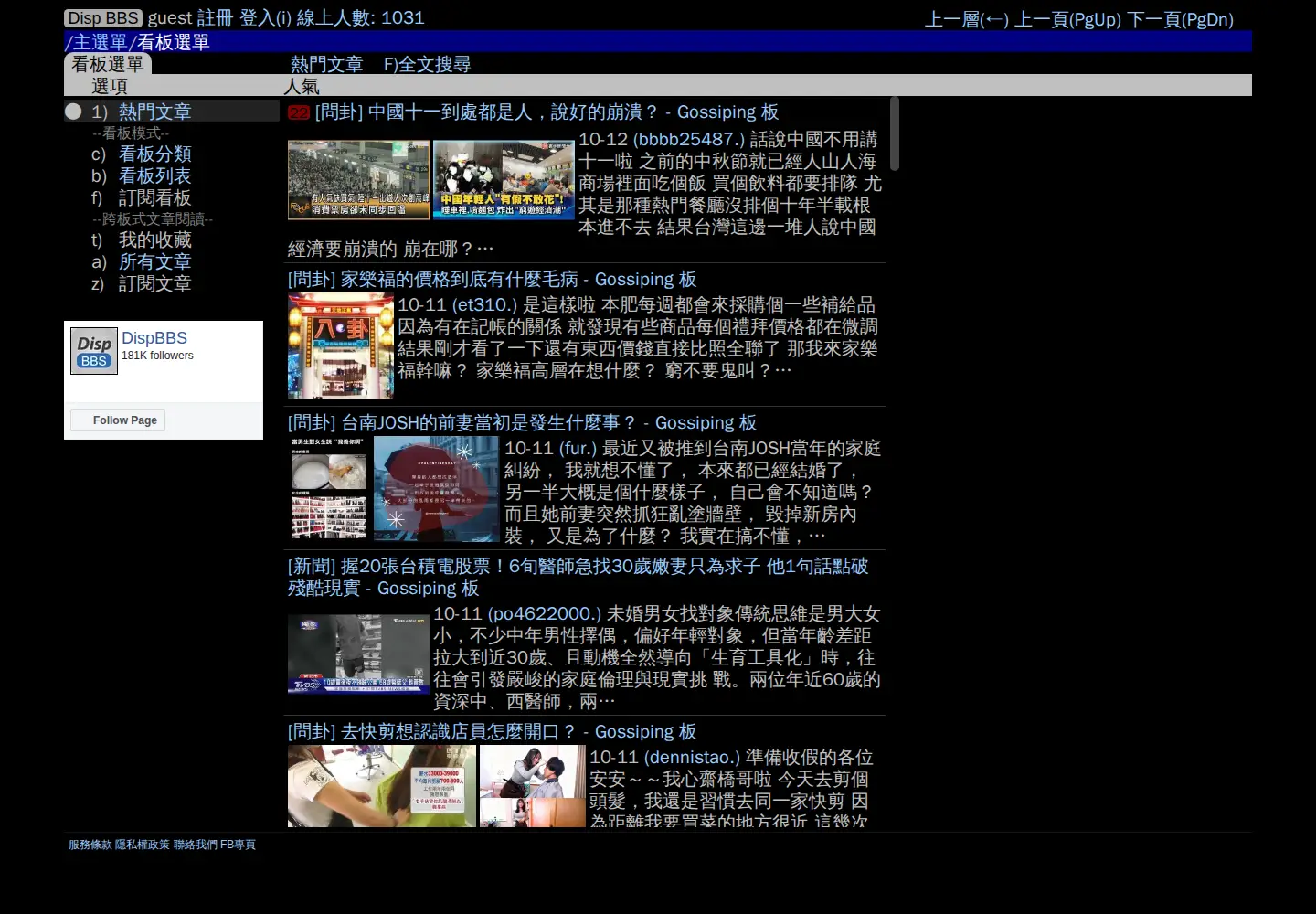This screenshot has width=1316, height=914.
Task: Click the 中國年輕人 news thumbnail
Action: pyautogui.click(x=504, y=179)
